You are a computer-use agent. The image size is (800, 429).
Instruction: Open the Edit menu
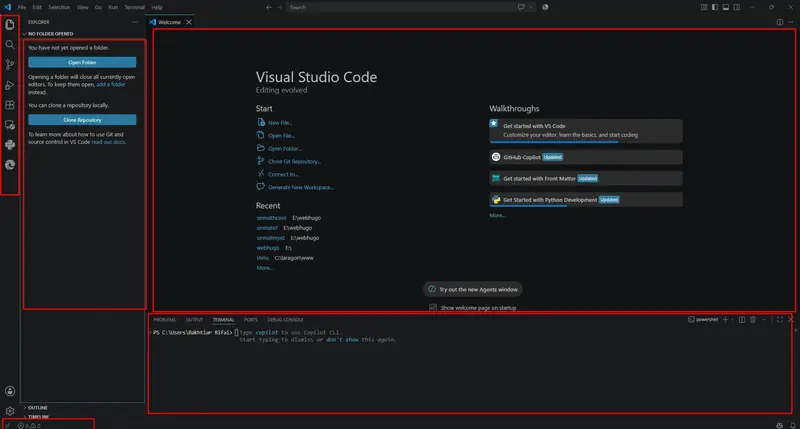(37, 7)
